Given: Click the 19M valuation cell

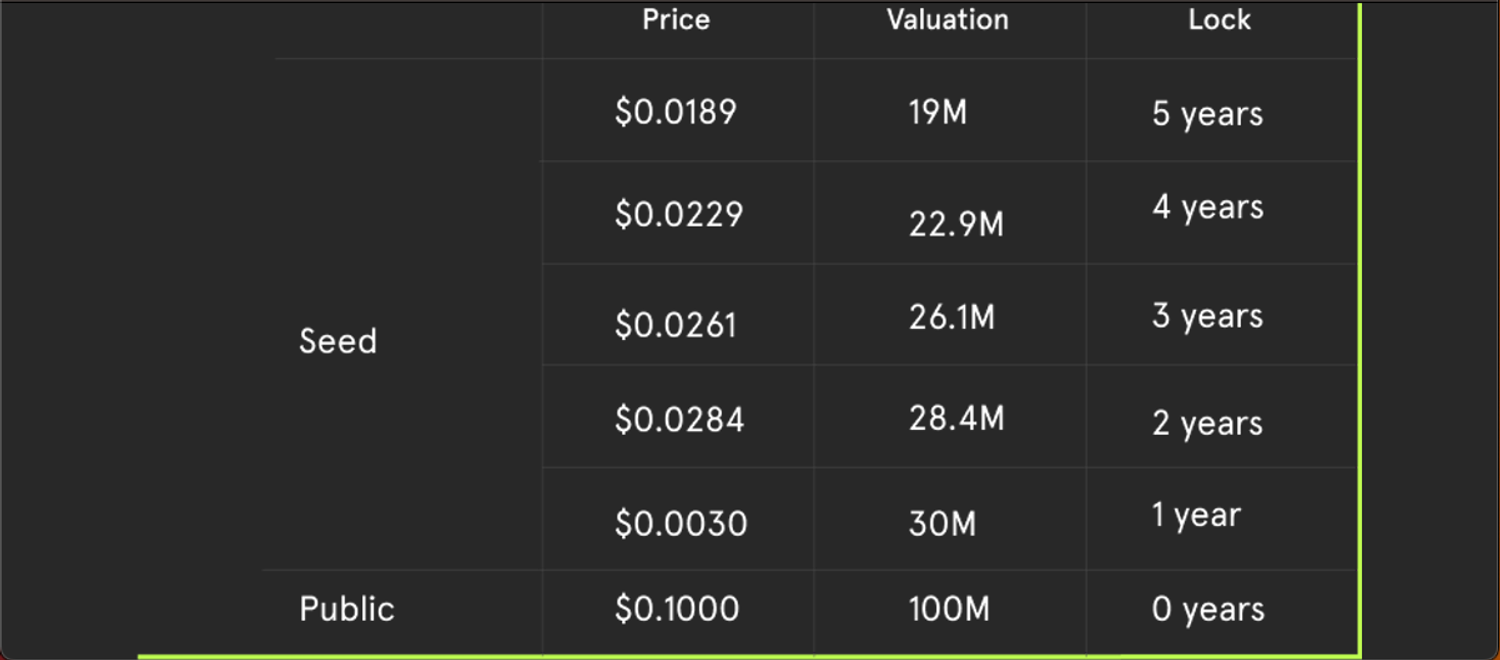Looking at the screenshot, I should pos(938,111).
